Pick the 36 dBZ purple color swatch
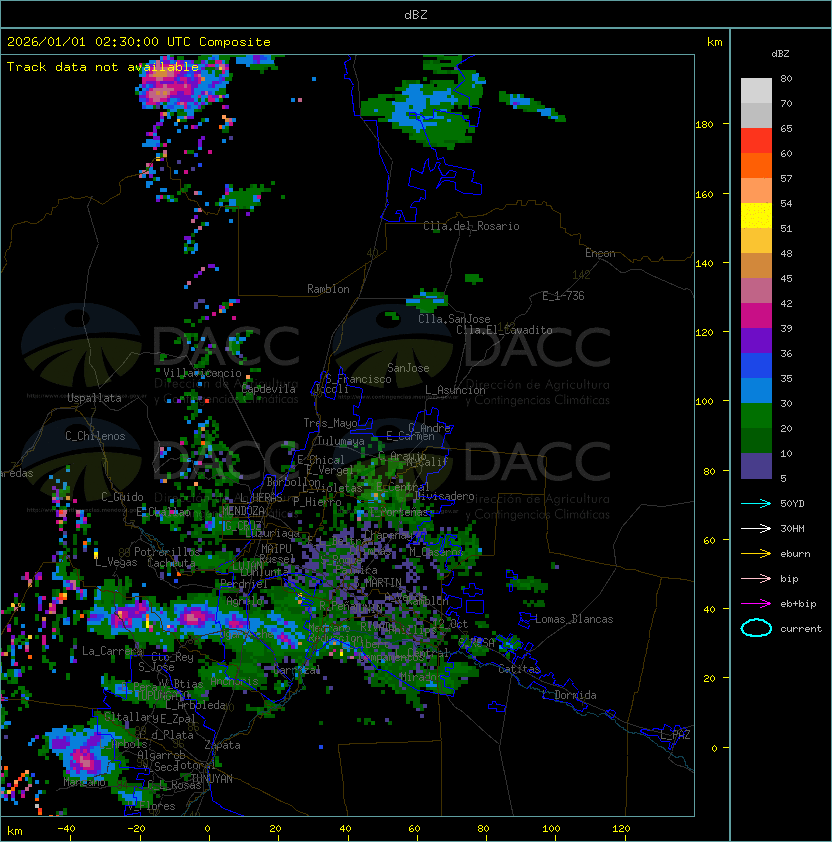Screen dimensions: 832x842 click(756, 340)
